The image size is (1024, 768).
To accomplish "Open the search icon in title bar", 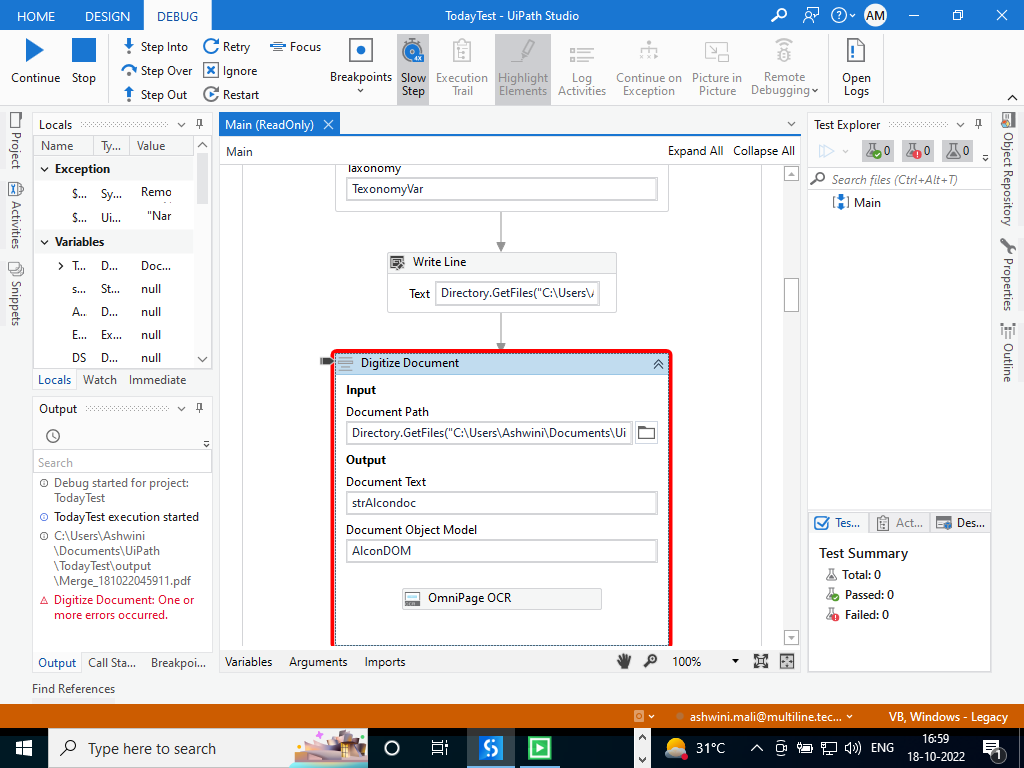I will [x=778, y=16].
